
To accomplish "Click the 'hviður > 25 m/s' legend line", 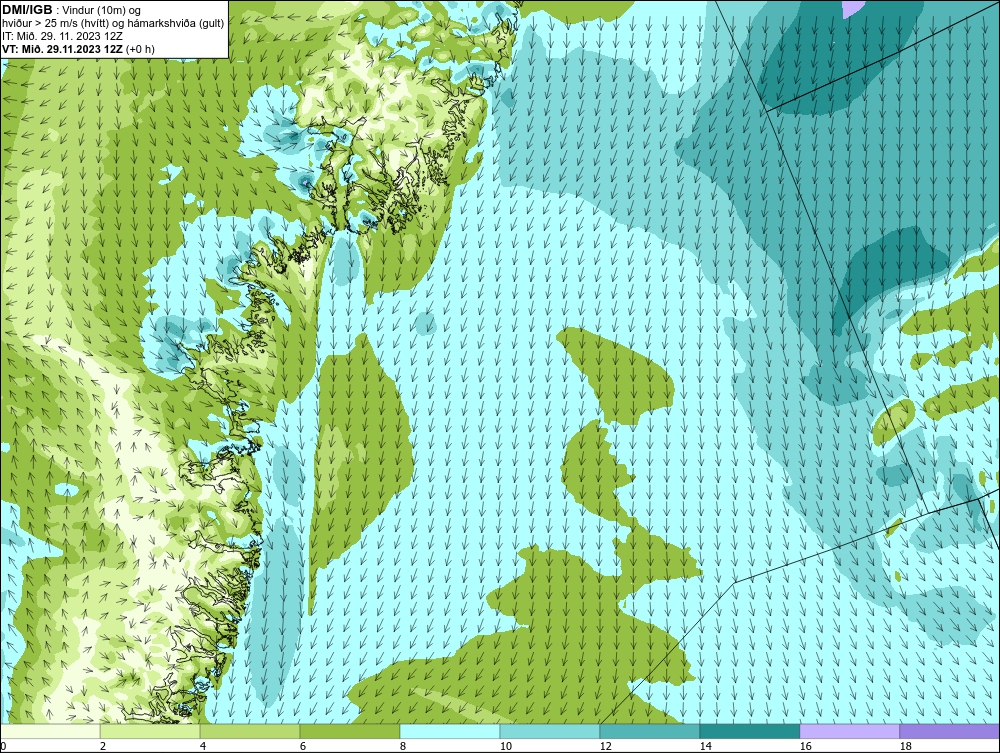I will [113, 23].
